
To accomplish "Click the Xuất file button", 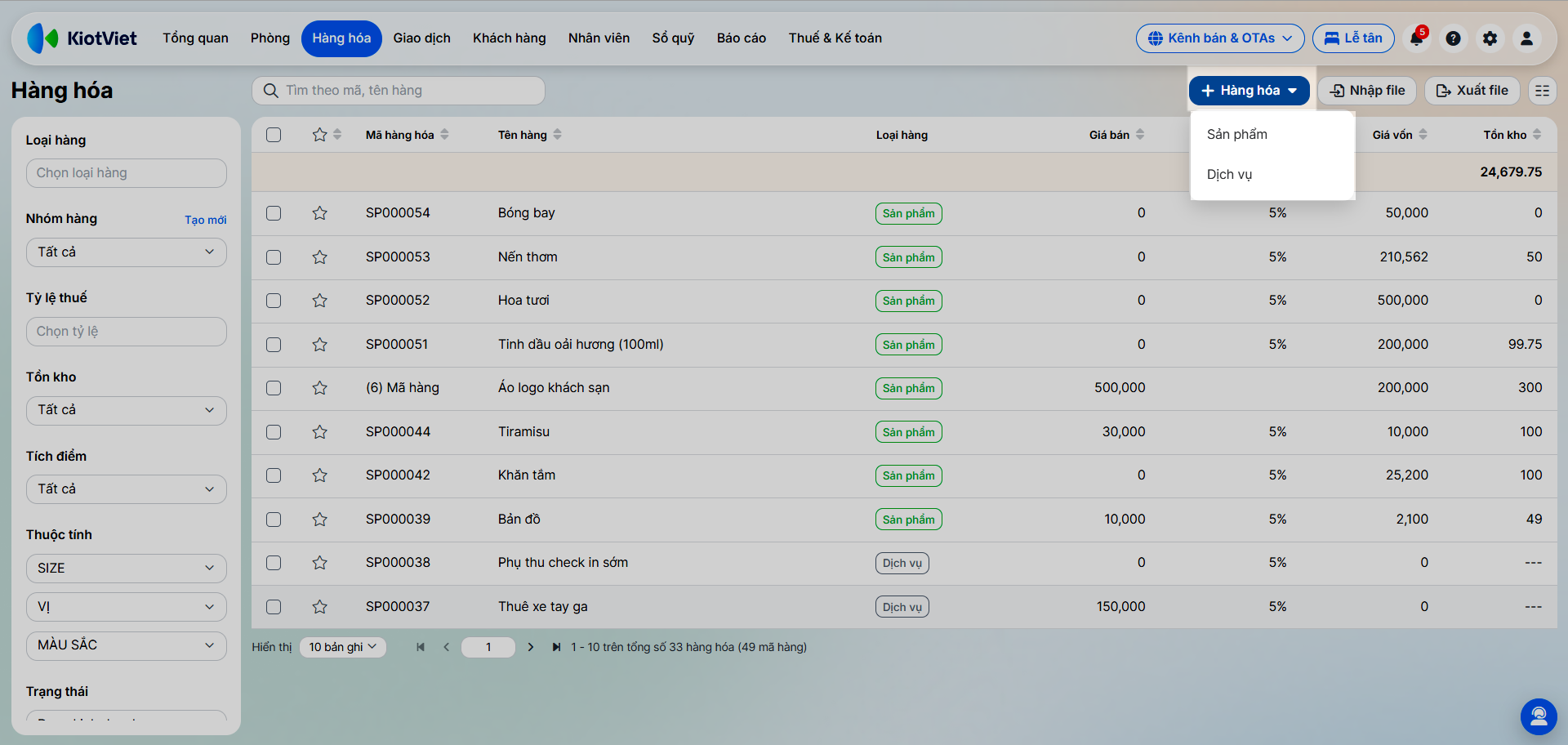I will pos(1472,91).
